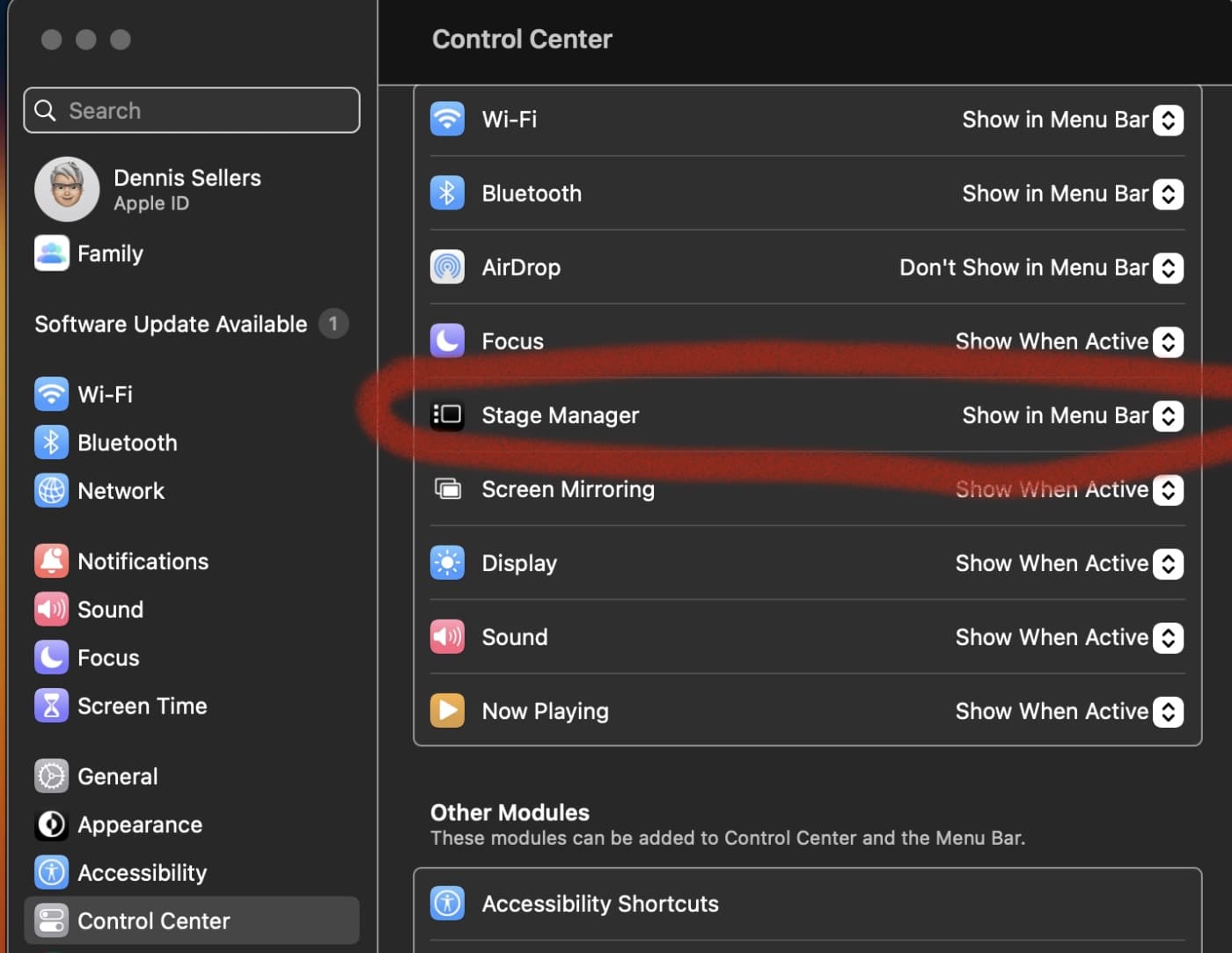Open the Screen Time settings pane
1232x953 pixels.
142,706
